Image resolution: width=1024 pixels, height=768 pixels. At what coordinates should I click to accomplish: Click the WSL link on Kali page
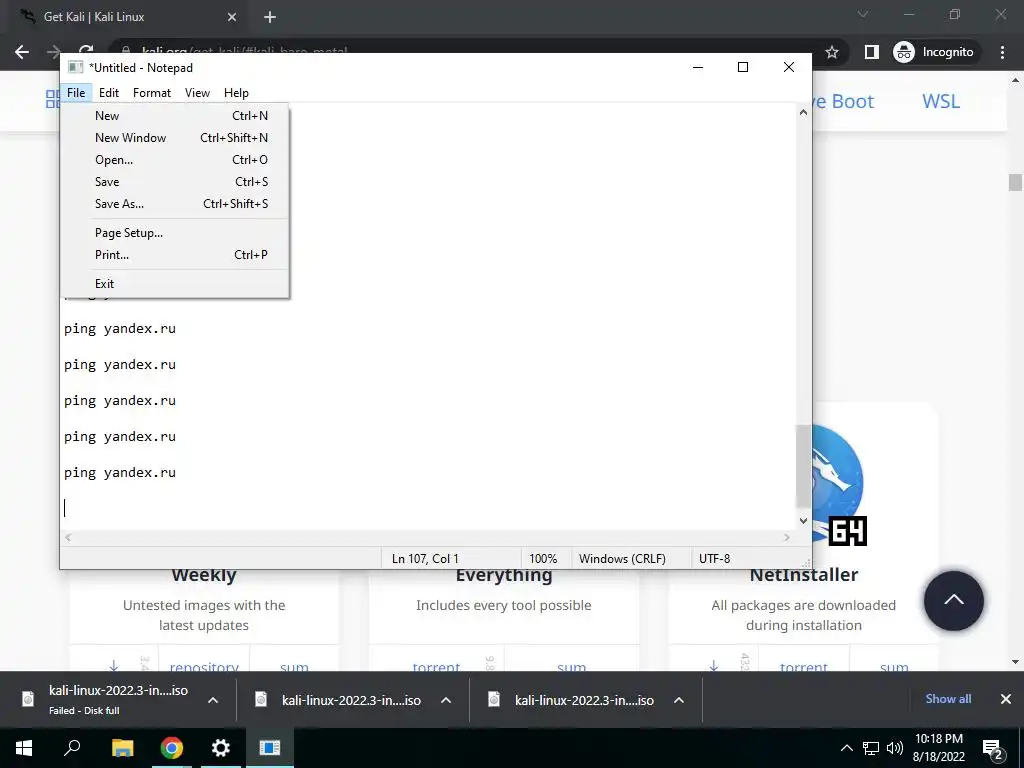coord(940,101)
